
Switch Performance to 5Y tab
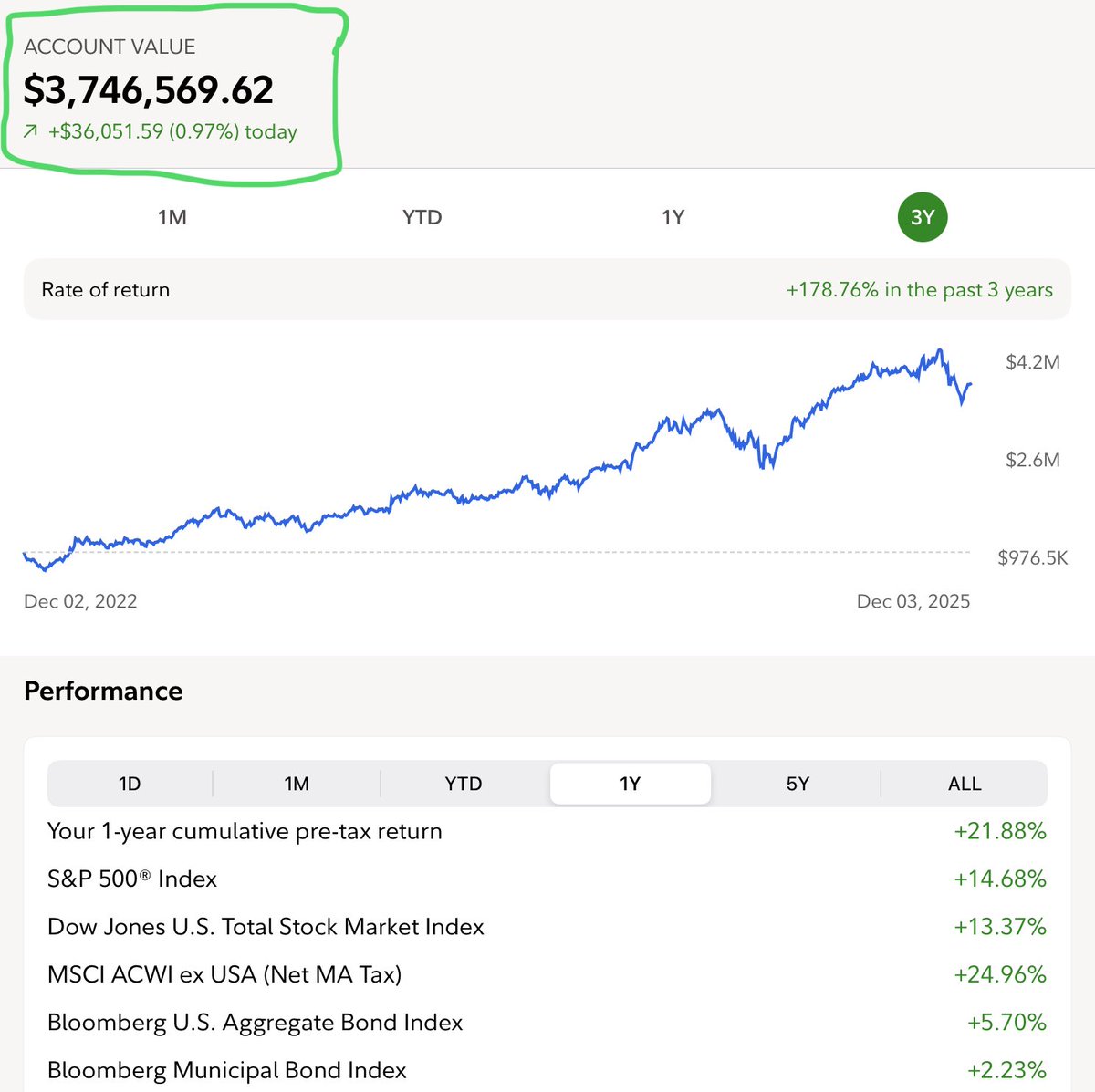click(798, 784)
